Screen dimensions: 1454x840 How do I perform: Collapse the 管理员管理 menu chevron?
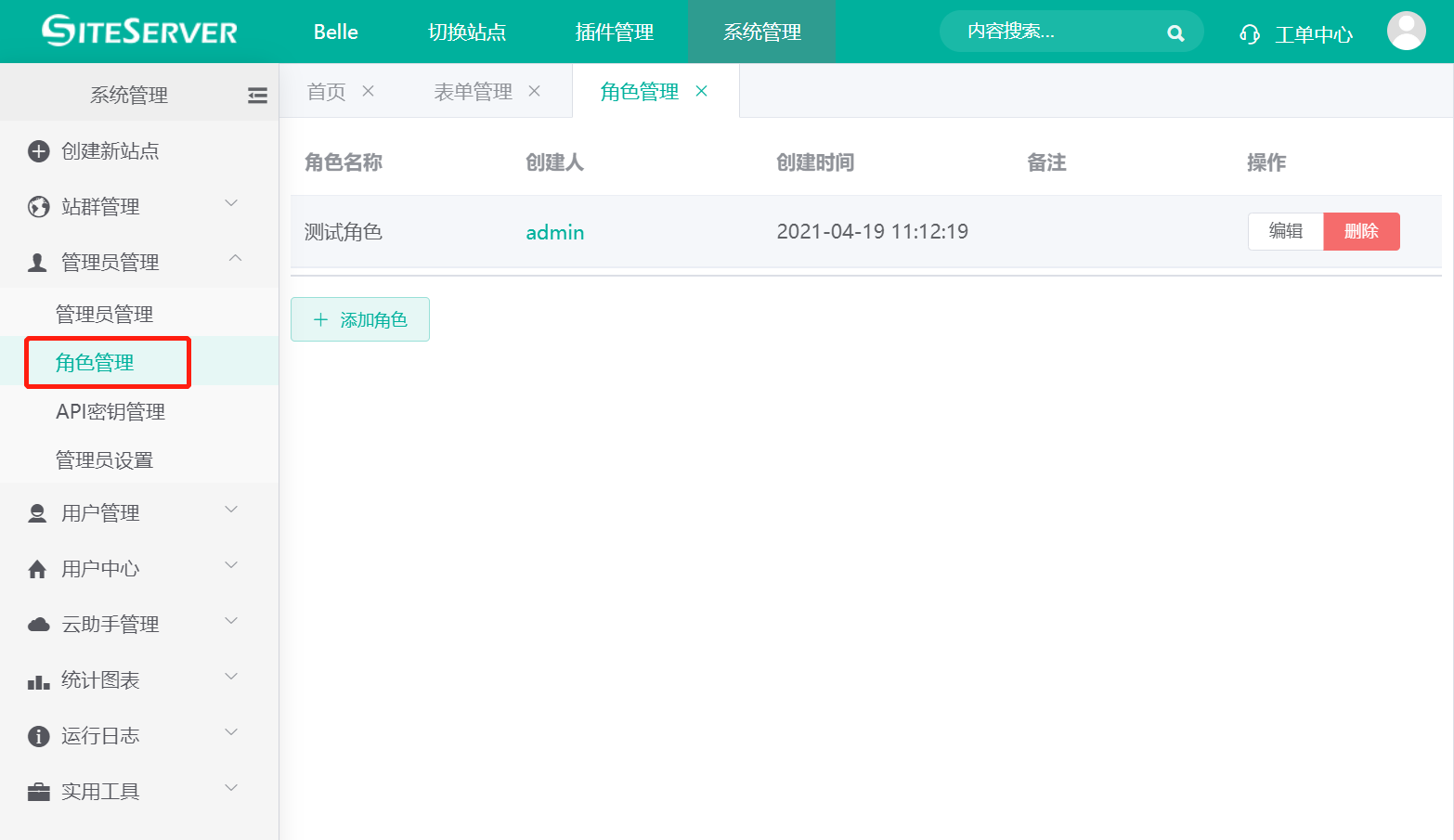pyautogui.click(x=235, y=259)
